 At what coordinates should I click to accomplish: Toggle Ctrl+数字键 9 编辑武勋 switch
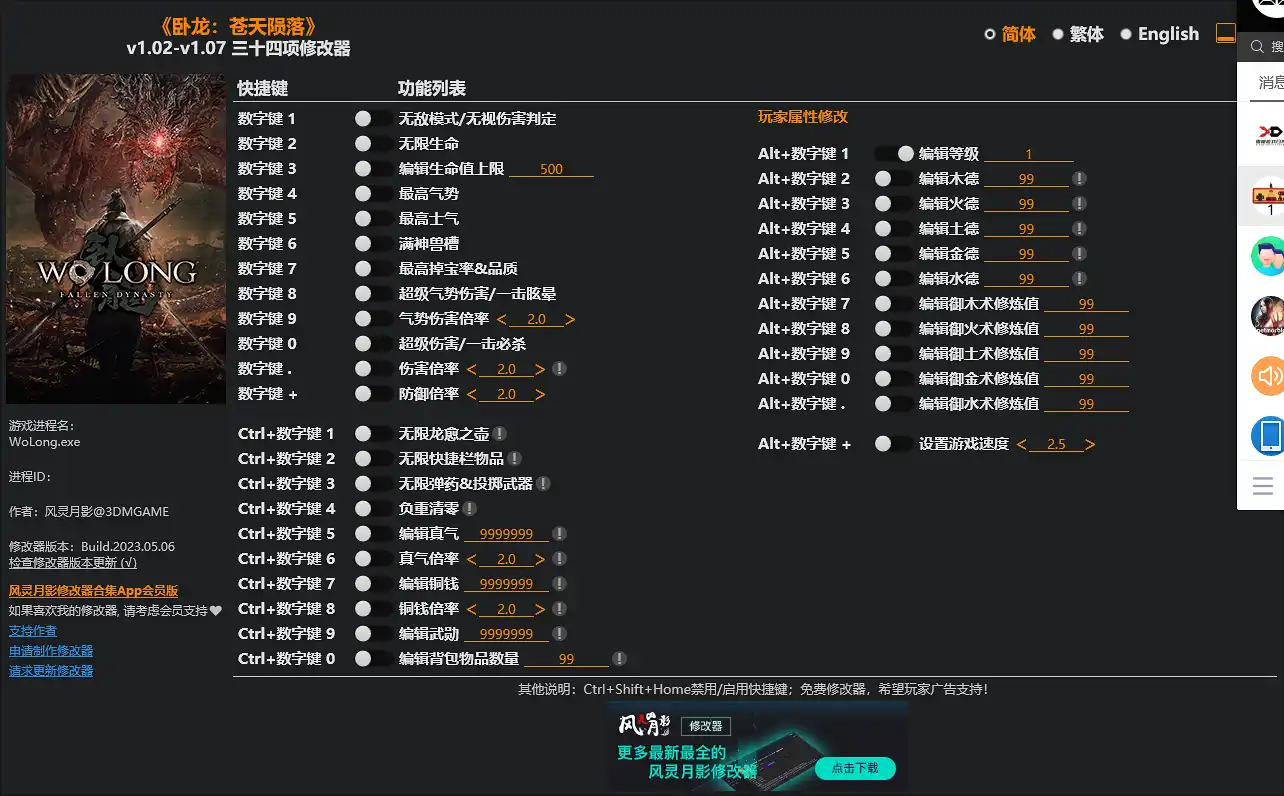(373, 634)
